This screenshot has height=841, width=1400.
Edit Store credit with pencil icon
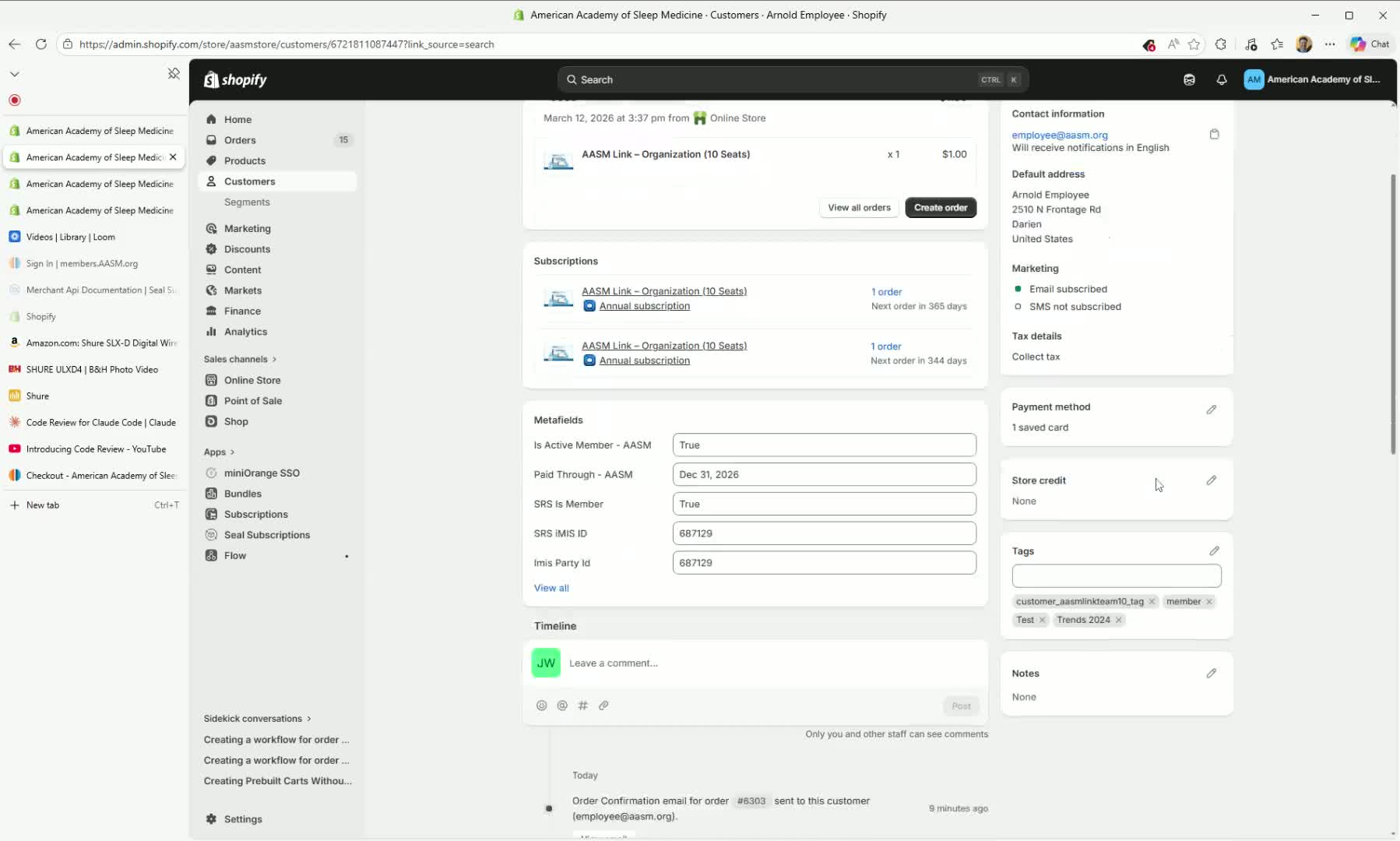tap(1212, 480)
